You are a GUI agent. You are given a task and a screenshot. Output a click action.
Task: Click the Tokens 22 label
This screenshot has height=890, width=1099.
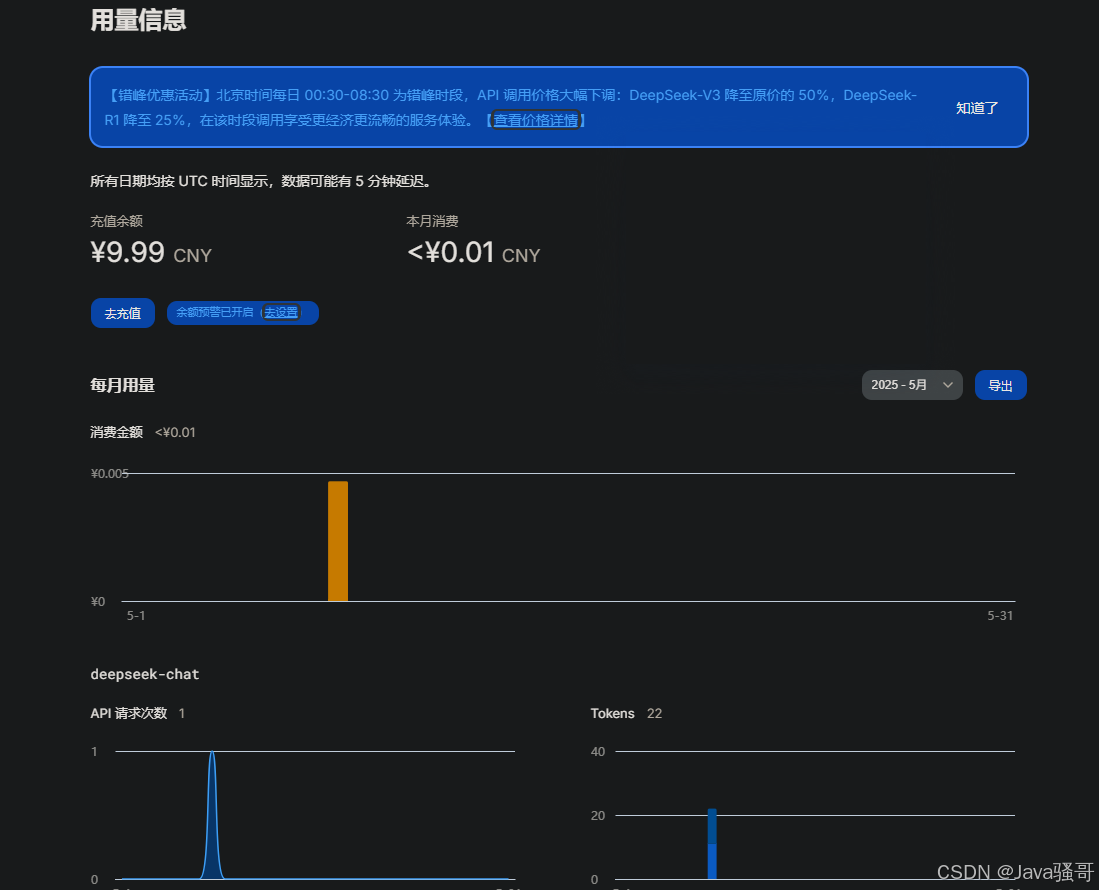(x=626, y=713)
